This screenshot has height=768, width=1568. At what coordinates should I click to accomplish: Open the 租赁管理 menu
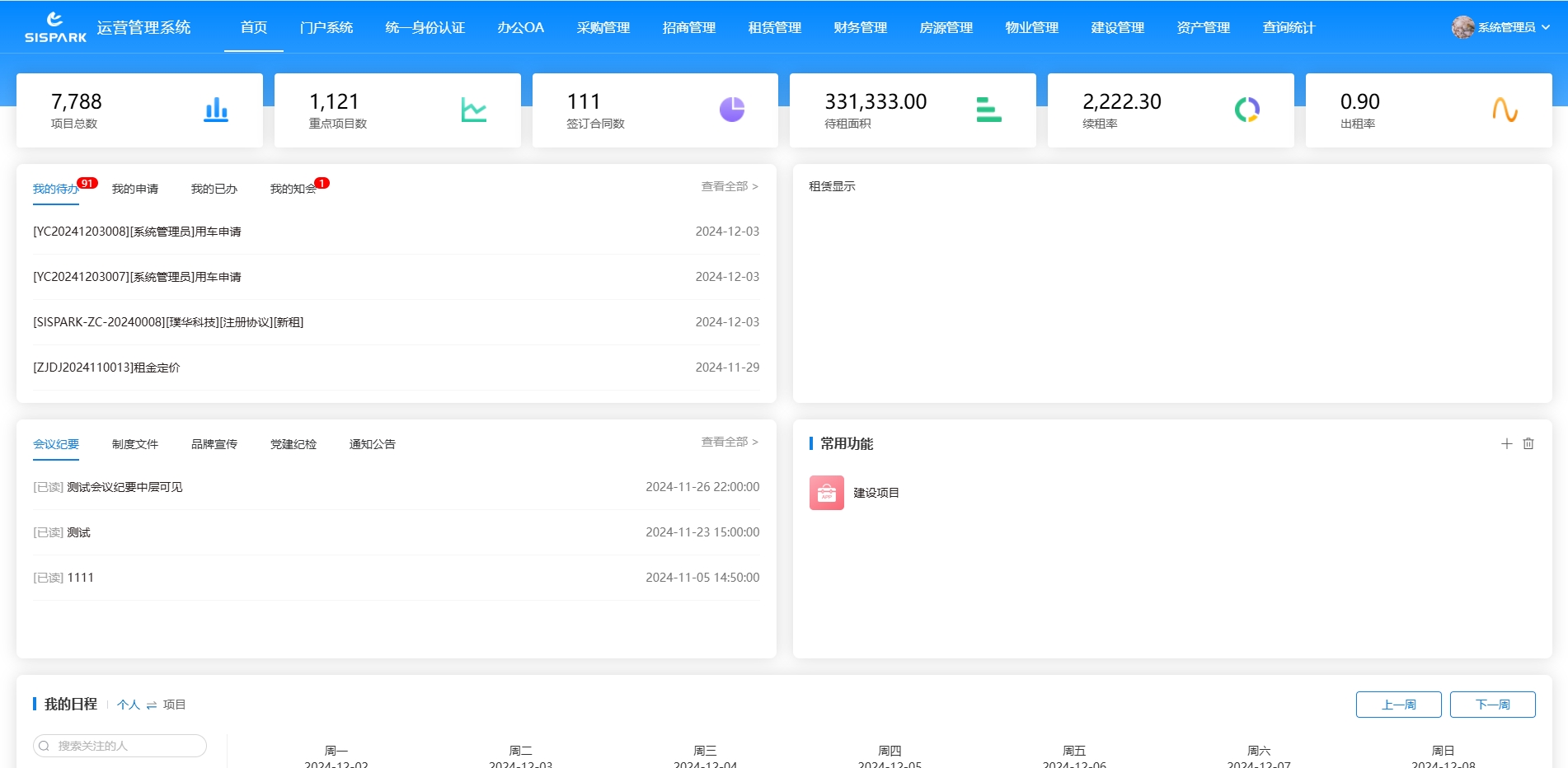click(773, 26)
